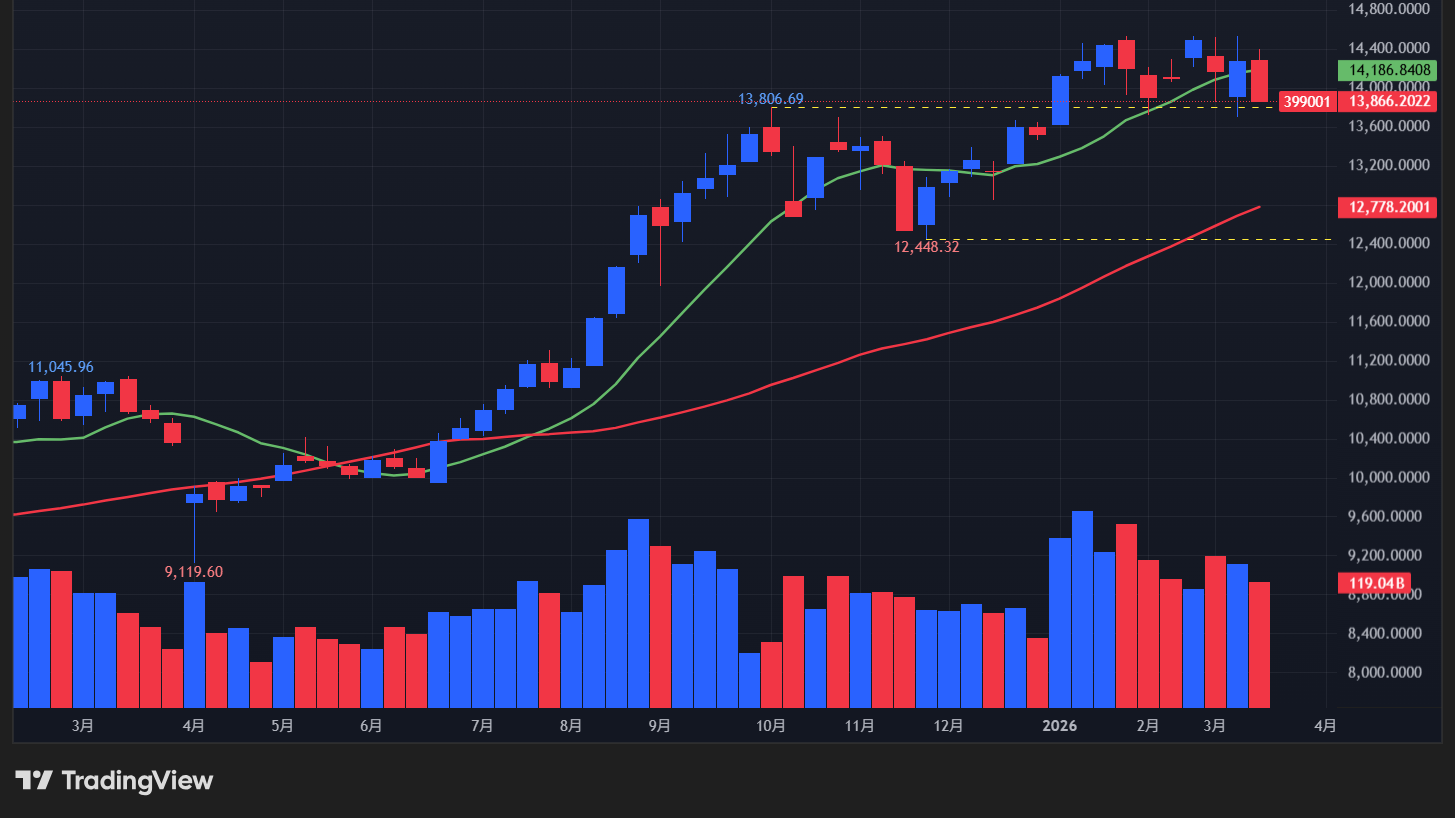1455x818 pixels.
Task: Click the 2026 year label on time axis
Action: point(1059,725)
